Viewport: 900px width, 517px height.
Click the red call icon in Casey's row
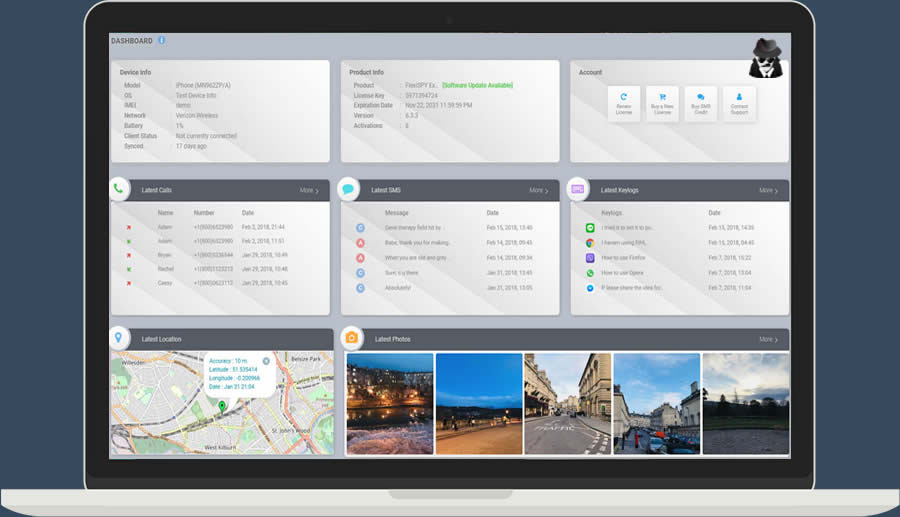(129, 283)
